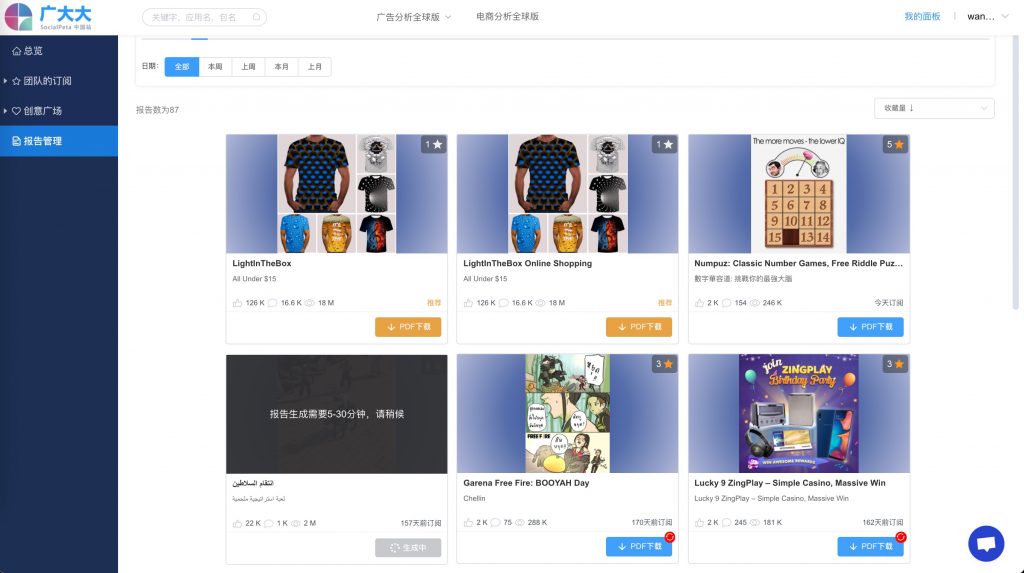Click comment icon on Lucky 9 ZingPlay card
Screen dimensions: 1024x573
point(726,523)
